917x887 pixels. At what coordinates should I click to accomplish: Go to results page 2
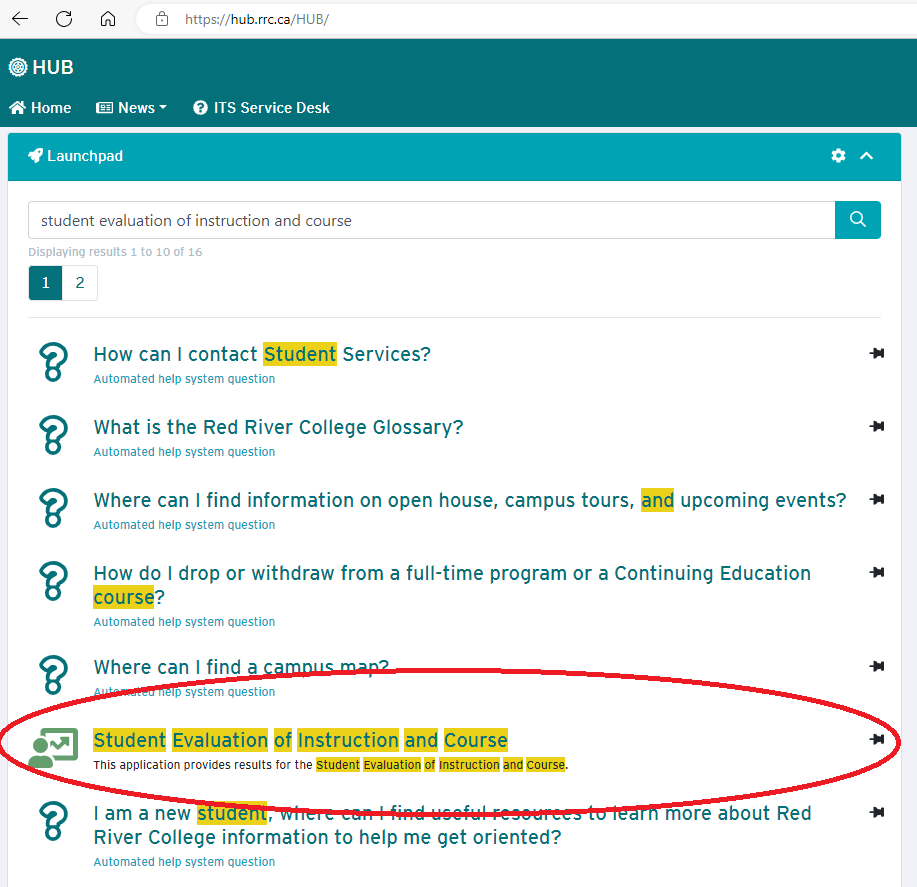click(80, 283)
